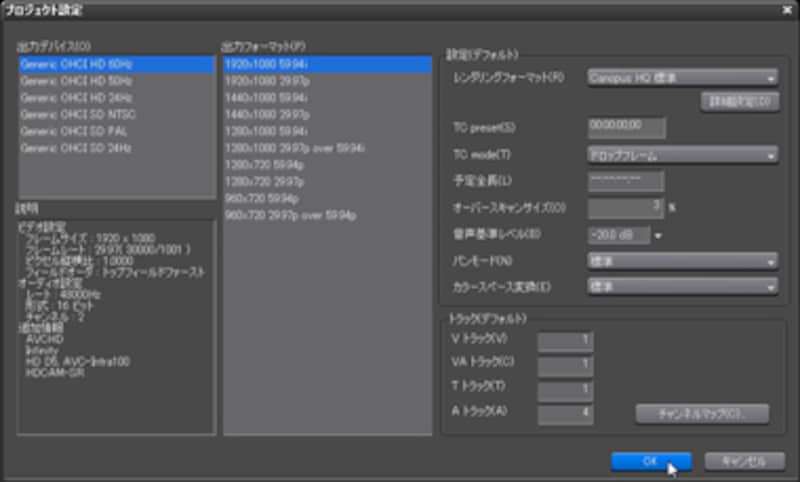800x482 pixels.
Task: Open the detailed settings button below rendering format
Action: coord(740,102)
